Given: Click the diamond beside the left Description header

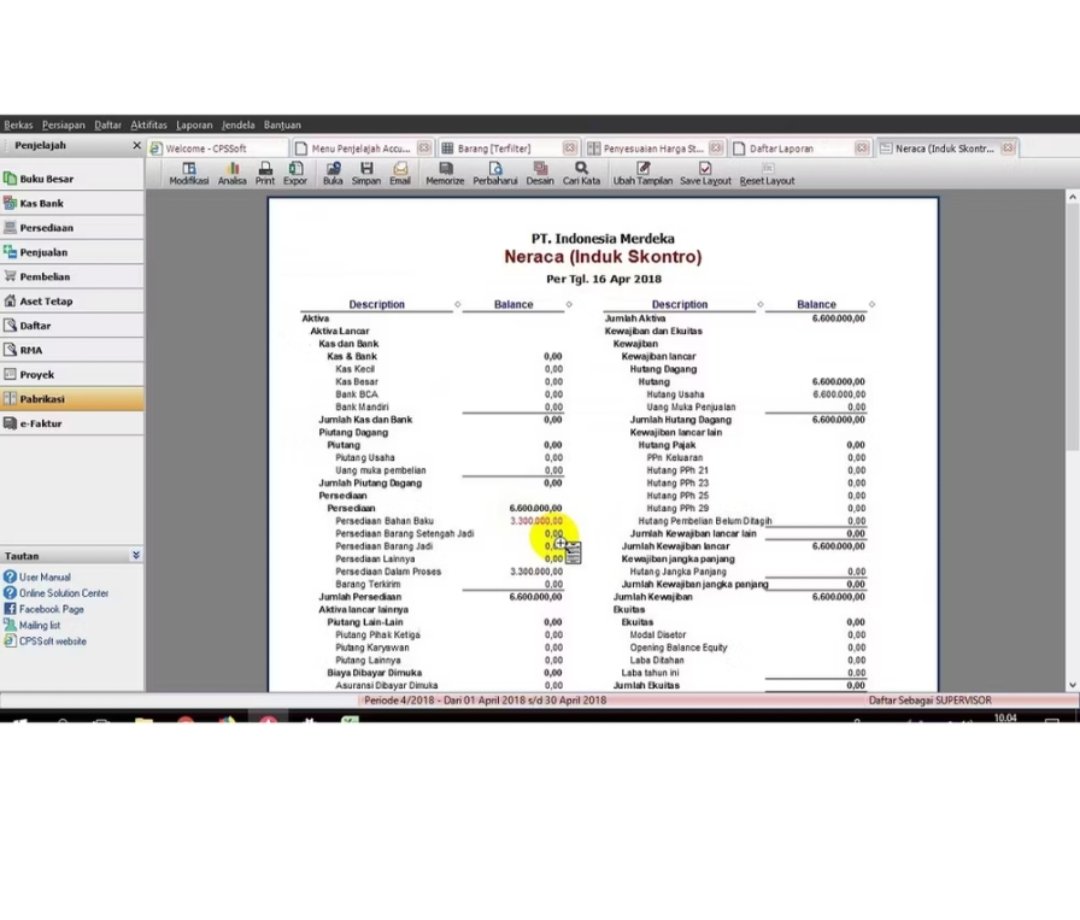Looking at the screenshot, I should click(x=458, y=304).
